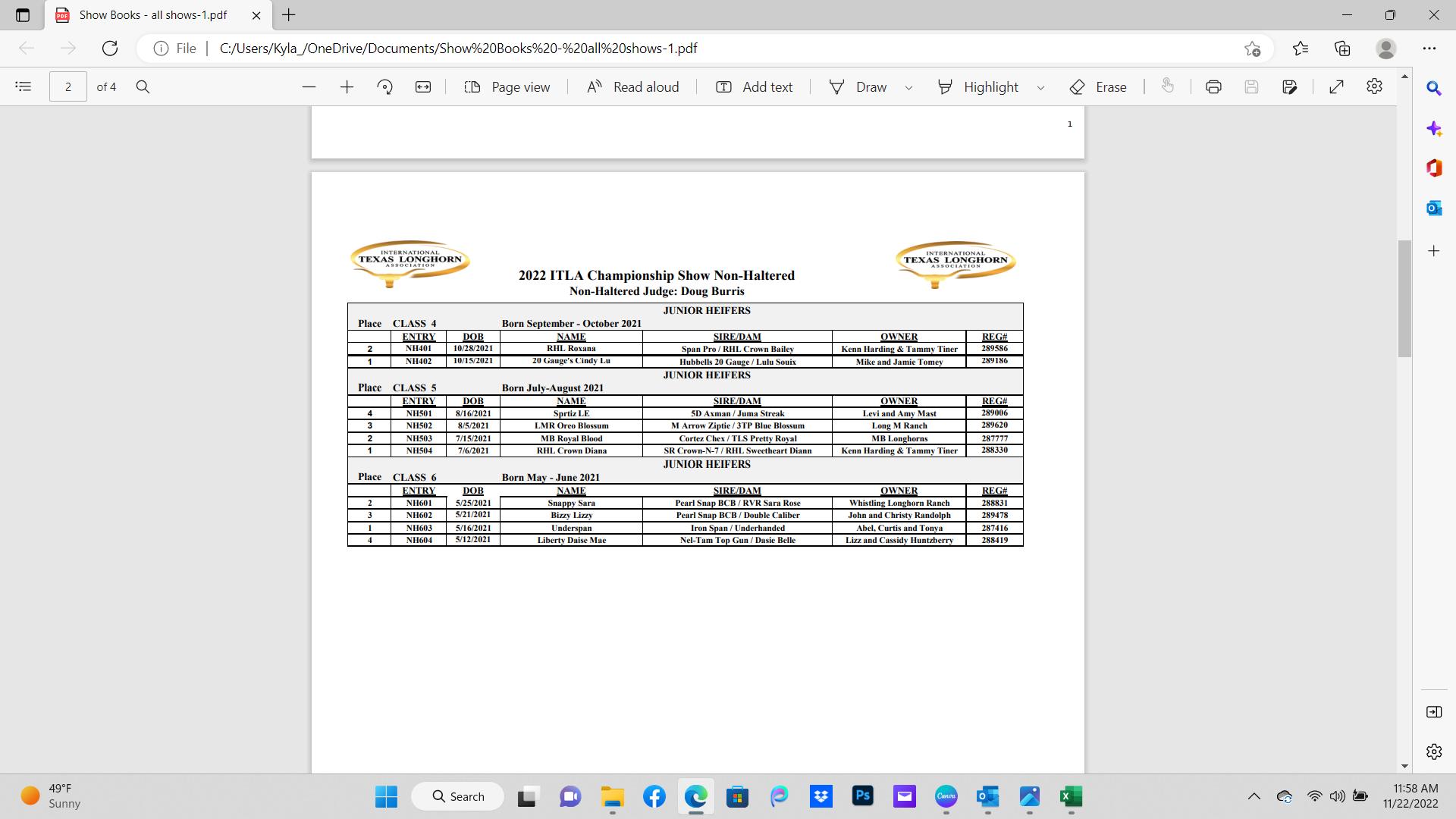Click the Page view button
This screenshot has width=1456, height=819.
pyautogui.click(x=507, y=87)
